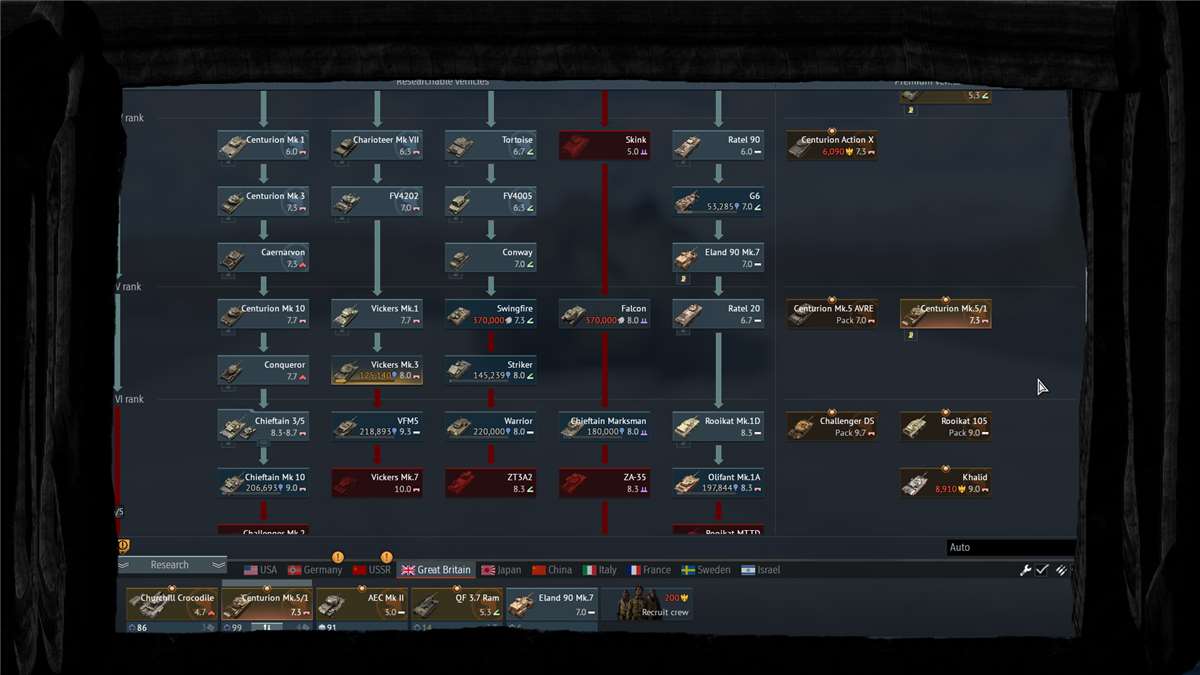Select the Chieftain Marksman card

point(605,426)
